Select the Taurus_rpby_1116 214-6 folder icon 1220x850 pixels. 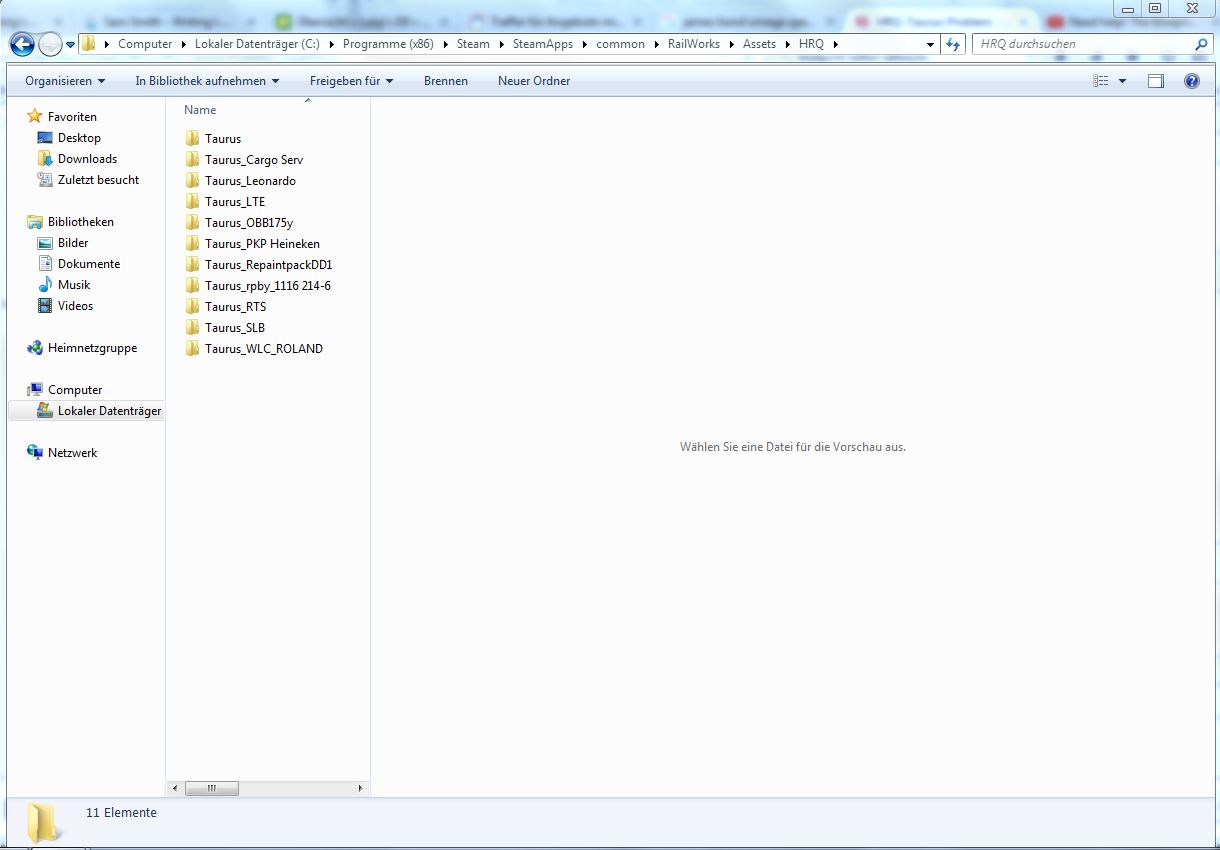tap(193, 286)
